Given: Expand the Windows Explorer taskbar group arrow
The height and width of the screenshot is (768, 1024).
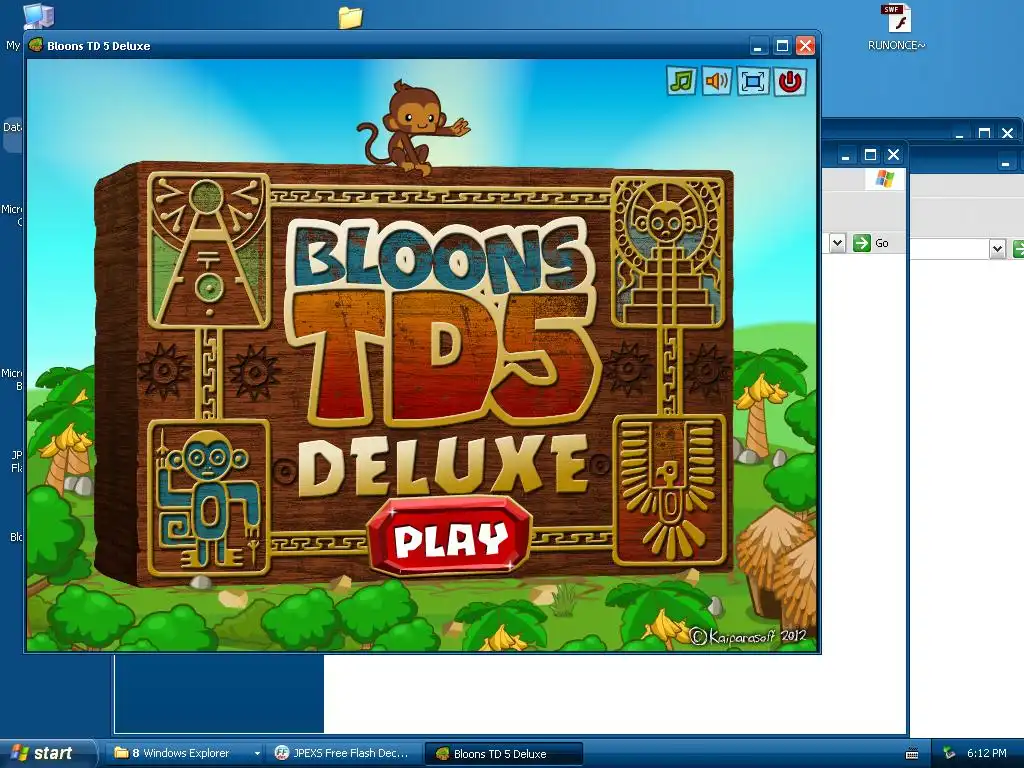Looking at the screenshot, I should tap(257, 754).
